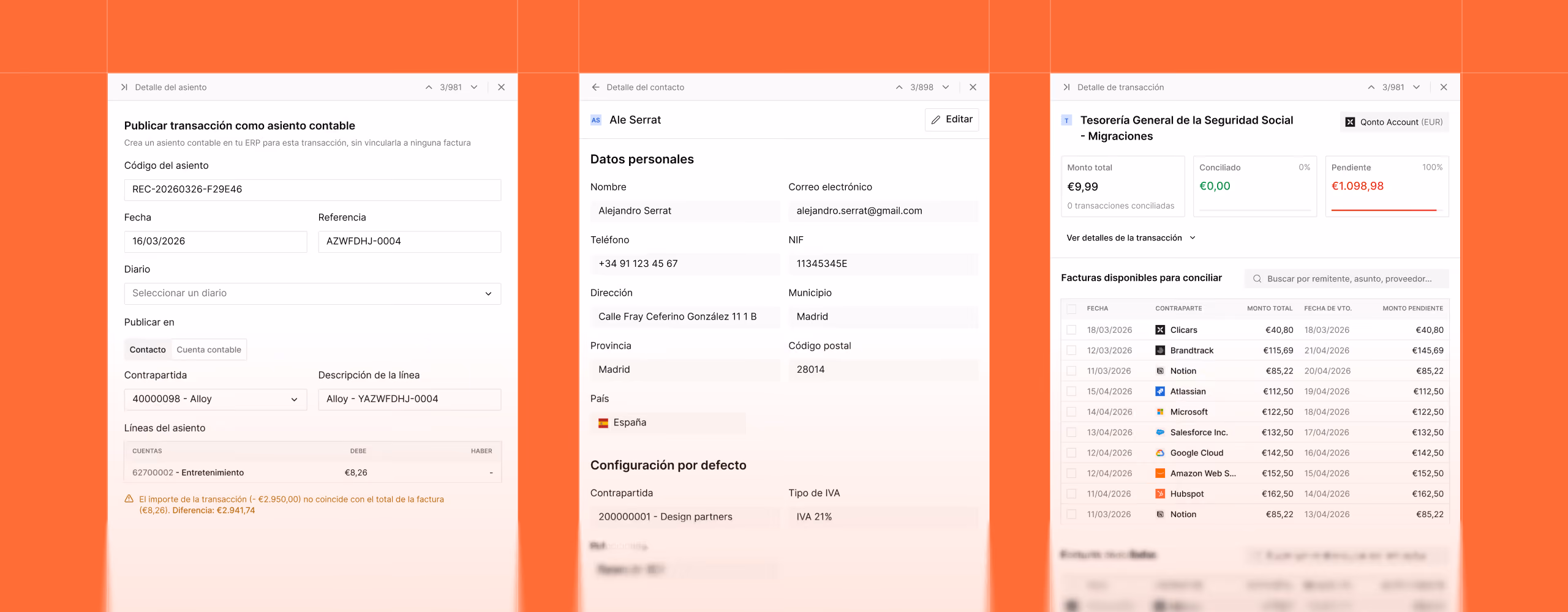Click the search magnifier icon in invoices search

pyautogui.click(x=1257, y=279)
